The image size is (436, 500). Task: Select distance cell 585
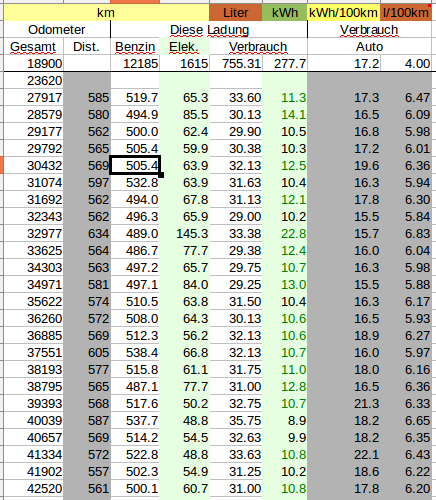click(x=87, y=98)
